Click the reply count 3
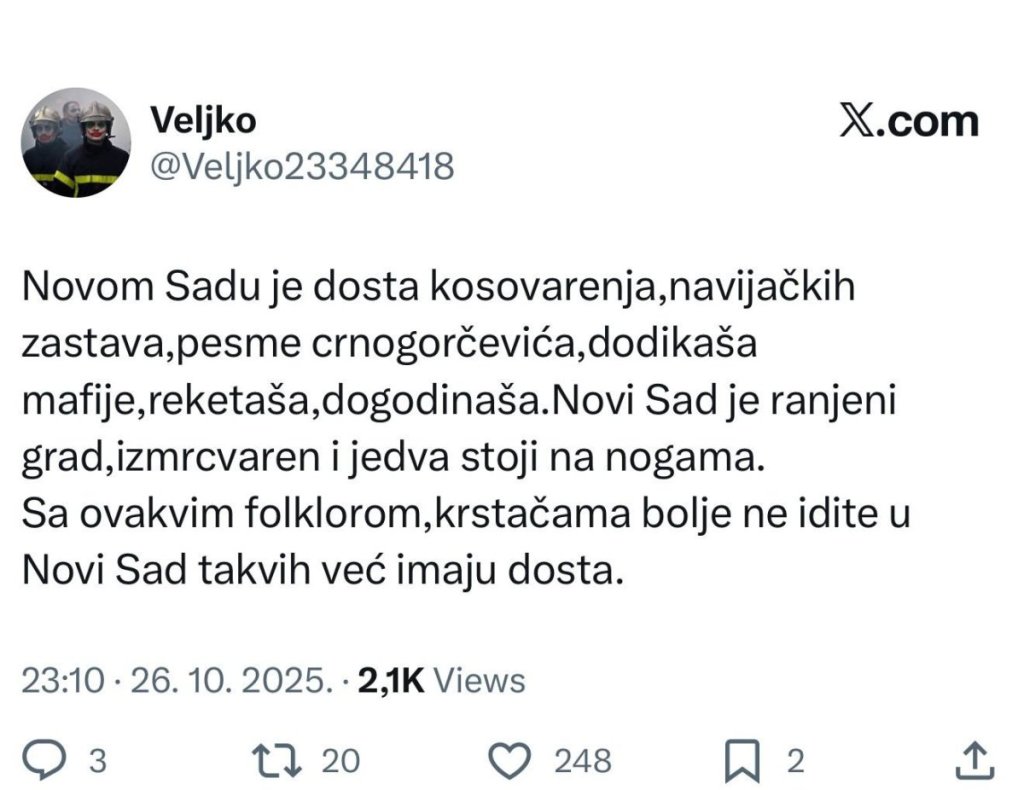1024x790 pixels. [98, 761]
